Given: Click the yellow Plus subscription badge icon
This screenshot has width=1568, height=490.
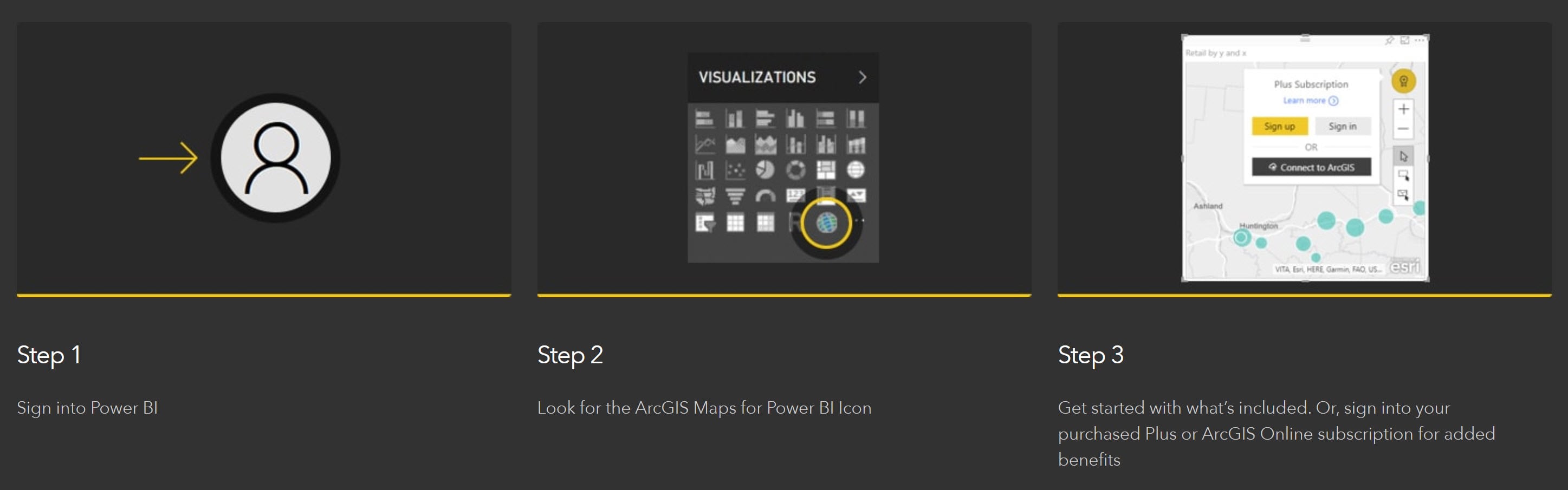Looking at the screenshot, I should [x=1403, y=81].
